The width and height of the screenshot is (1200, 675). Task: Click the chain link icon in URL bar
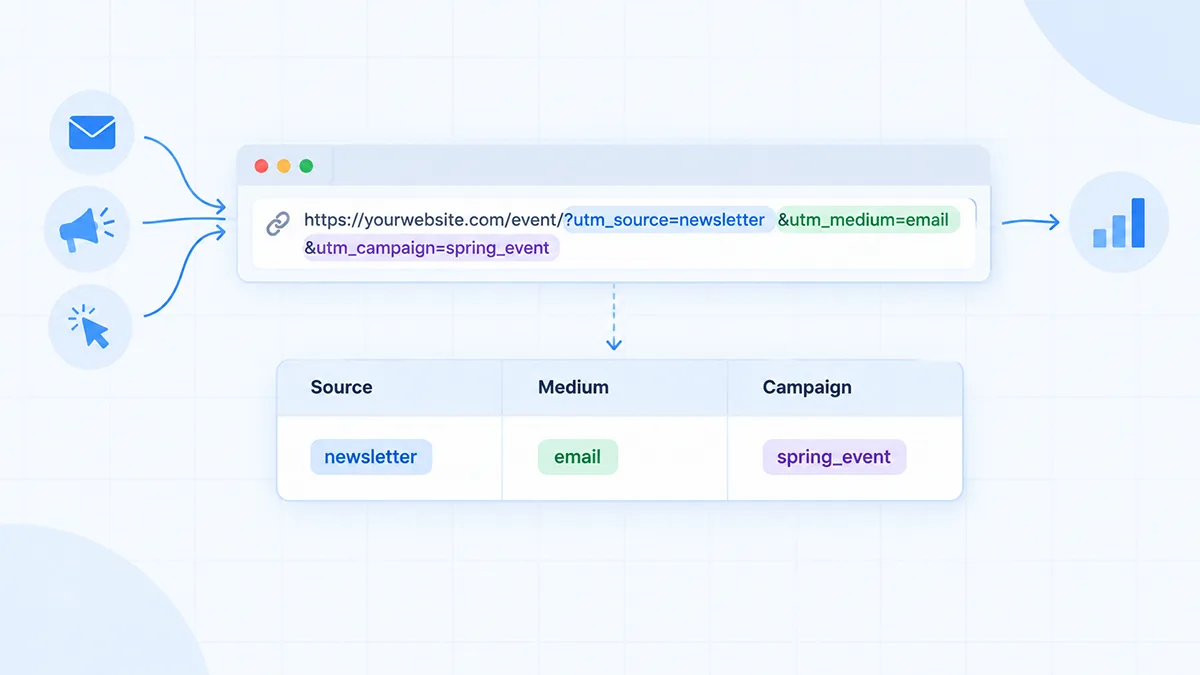point(278,224)
